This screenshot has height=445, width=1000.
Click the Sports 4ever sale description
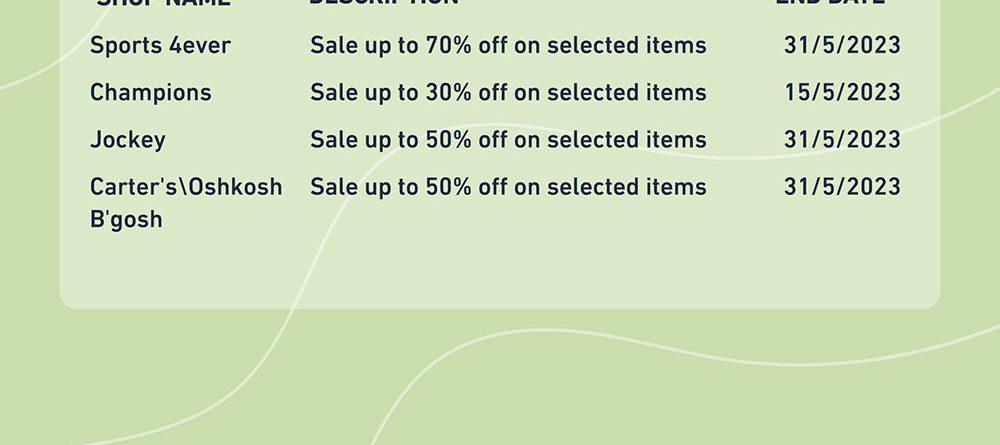tap(508, 45)
